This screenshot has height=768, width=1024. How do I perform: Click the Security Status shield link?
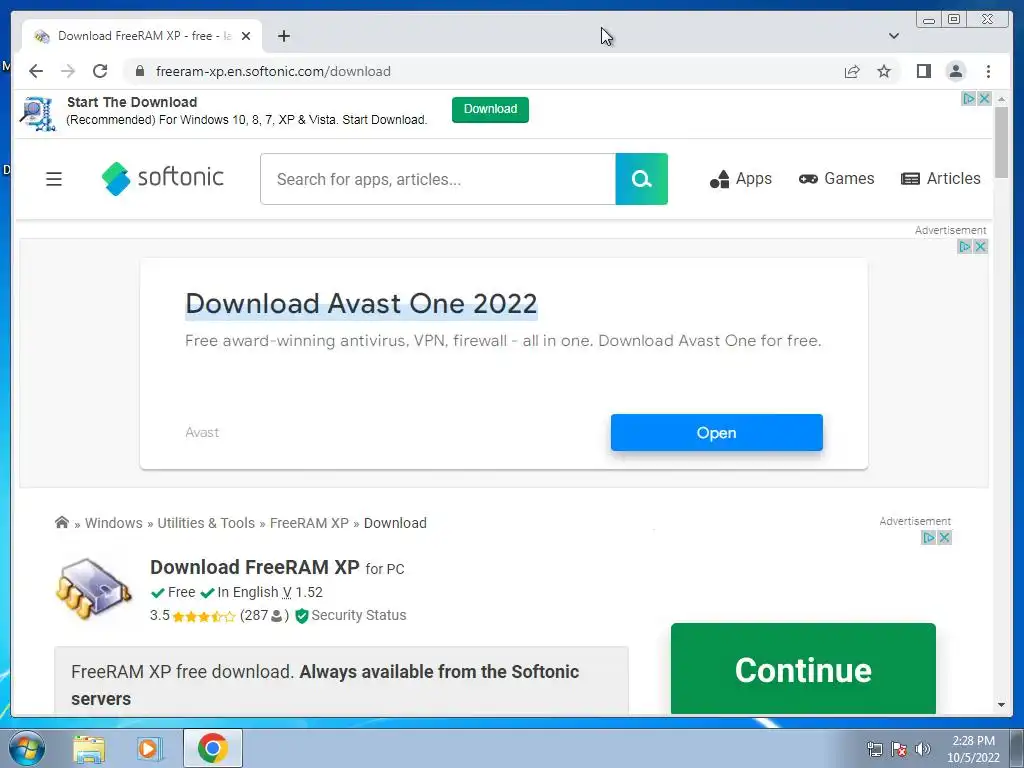[x=351, y=615]
